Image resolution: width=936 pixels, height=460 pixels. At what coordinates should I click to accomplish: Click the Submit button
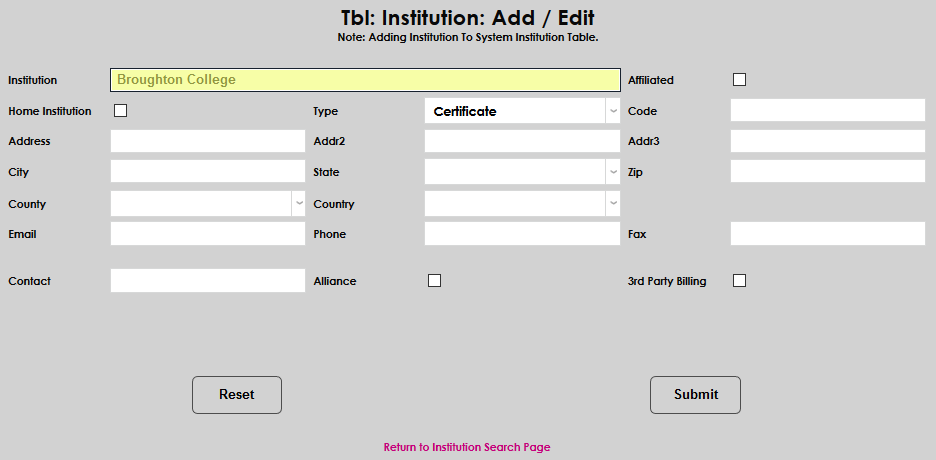(695, 395)
